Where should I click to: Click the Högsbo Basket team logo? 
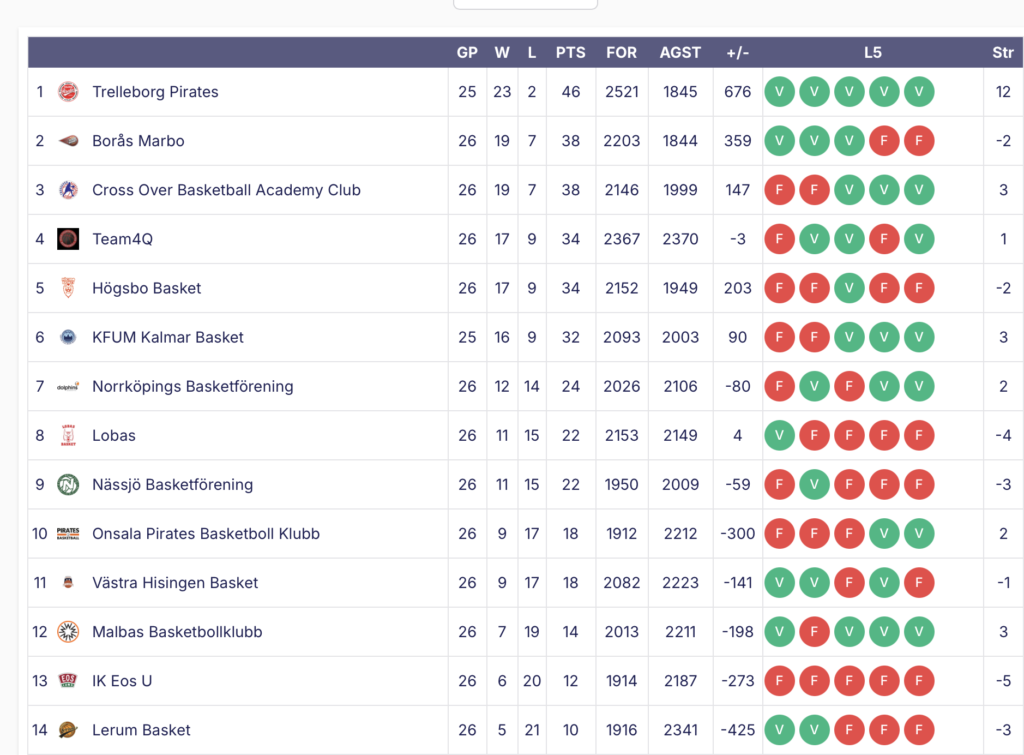pyautogui.click(x=68, y=288)
